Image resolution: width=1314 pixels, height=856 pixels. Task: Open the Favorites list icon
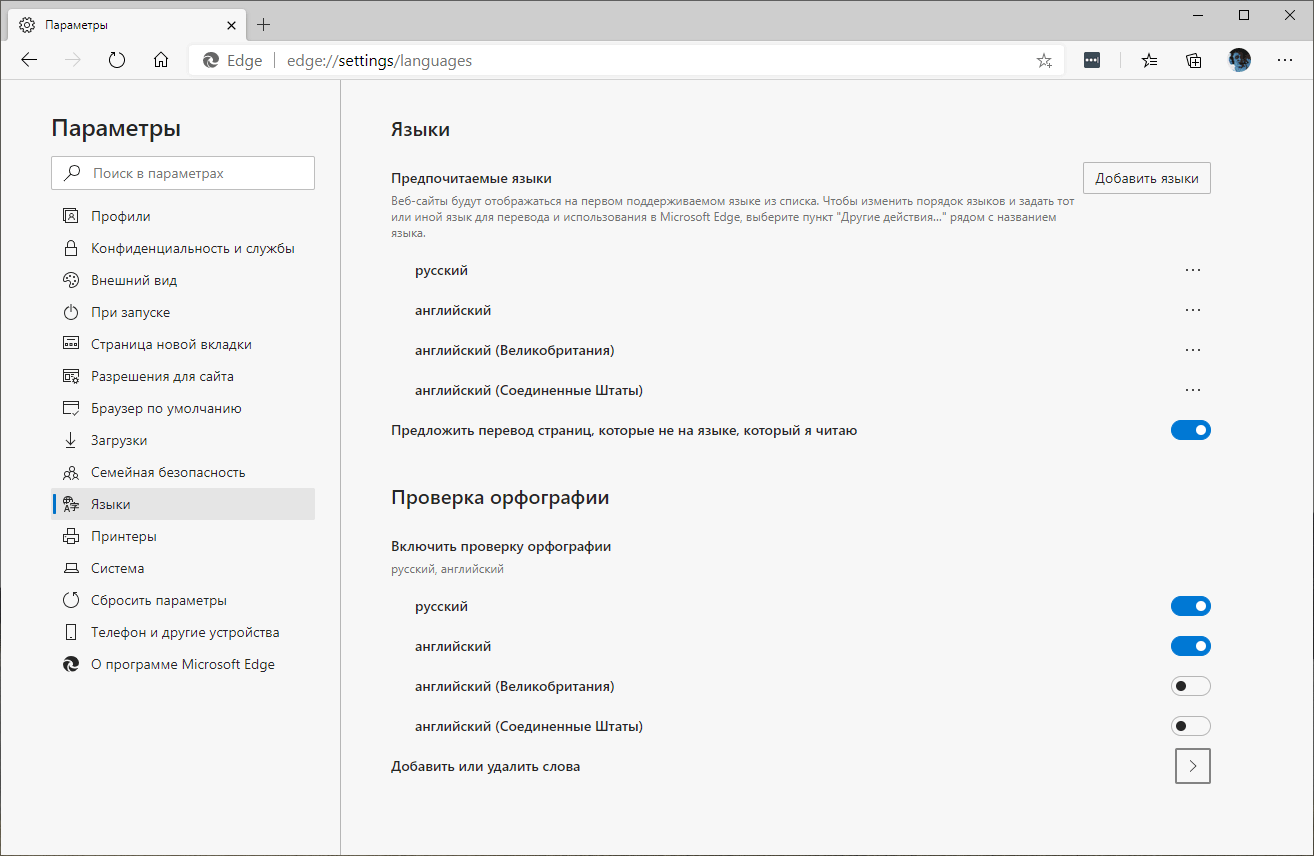(1148, 60)
